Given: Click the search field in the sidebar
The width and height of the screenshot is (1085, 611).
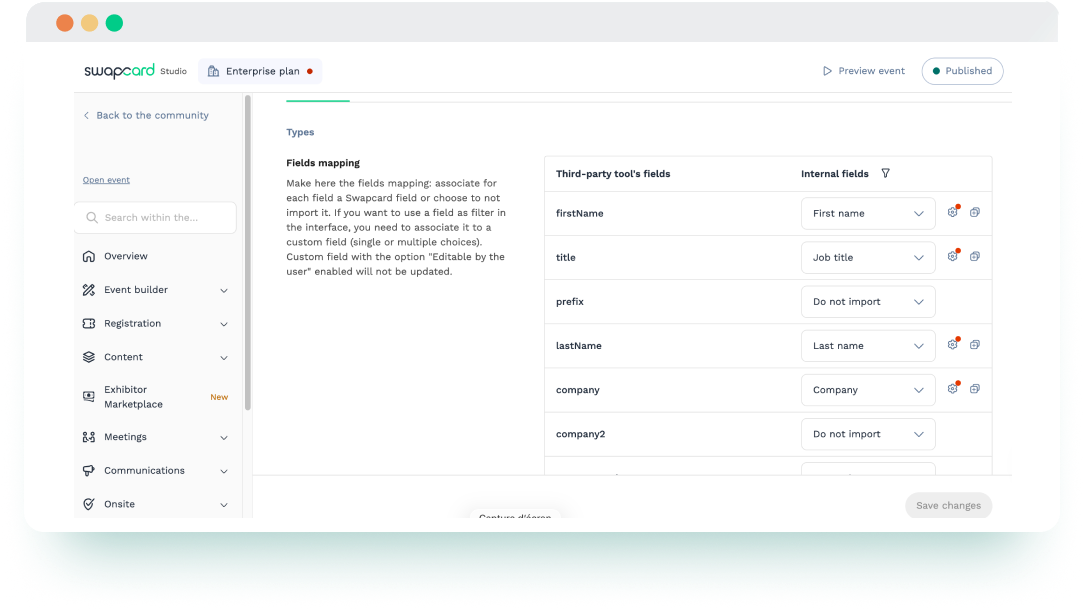Looking at the screenshot, I should tap(155, 217).
